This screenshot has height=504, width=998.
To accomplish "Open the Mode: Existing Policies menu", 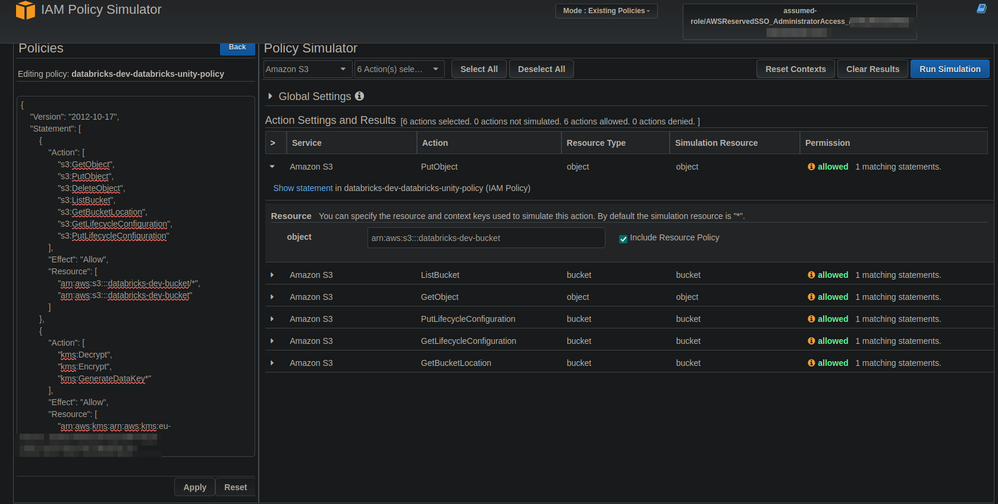I will coord(607,11).
